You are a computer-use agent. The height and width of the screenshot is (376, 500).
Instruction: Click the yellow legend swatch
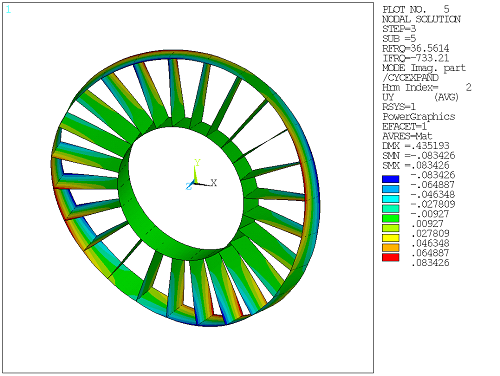point(390,238)
